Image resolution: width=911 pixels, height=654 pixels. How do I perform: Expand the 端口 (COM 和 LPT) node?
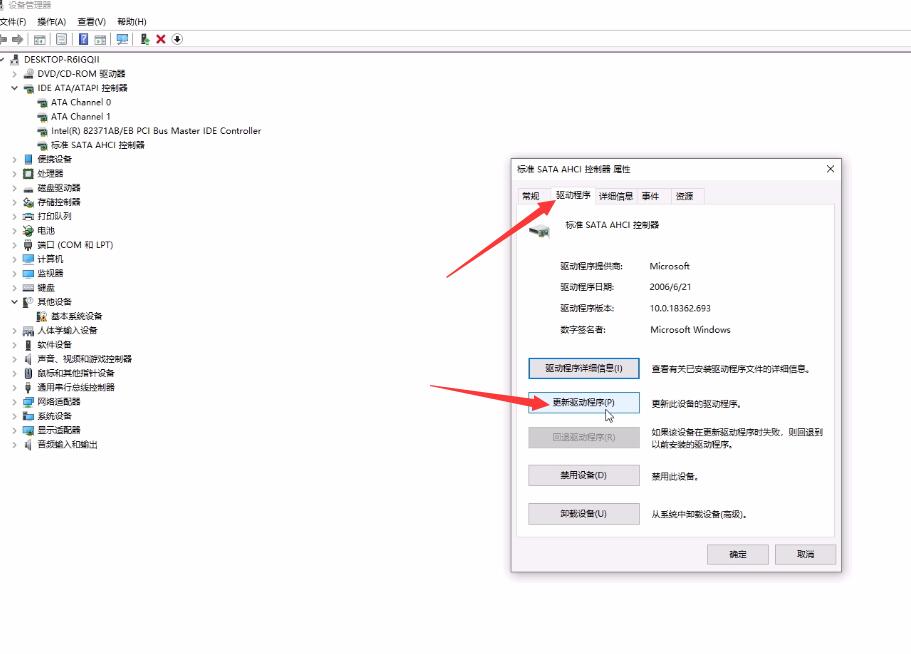(15, 245)
